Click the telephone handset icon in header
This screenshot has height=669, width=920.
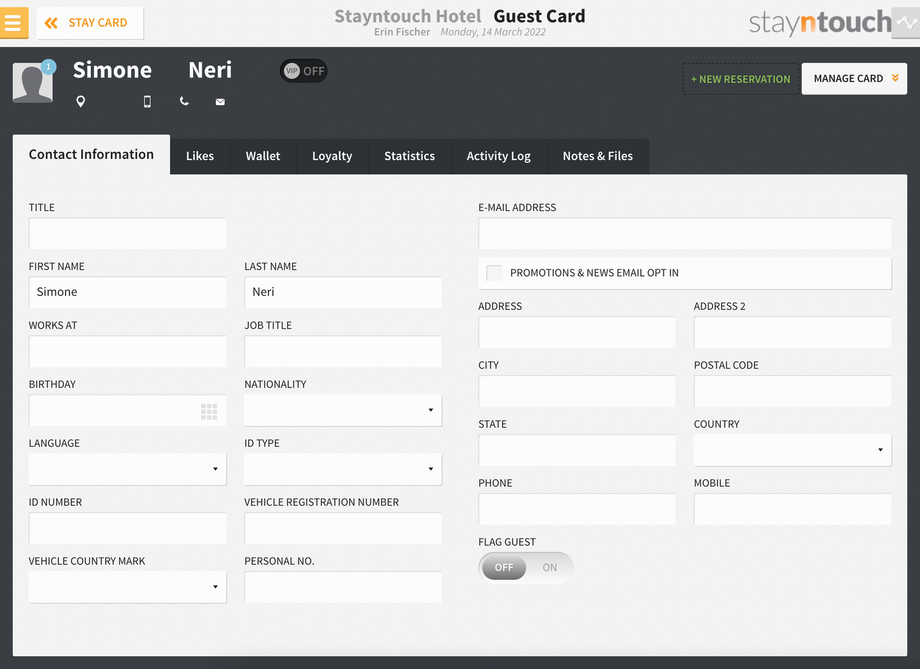point(184,101)
